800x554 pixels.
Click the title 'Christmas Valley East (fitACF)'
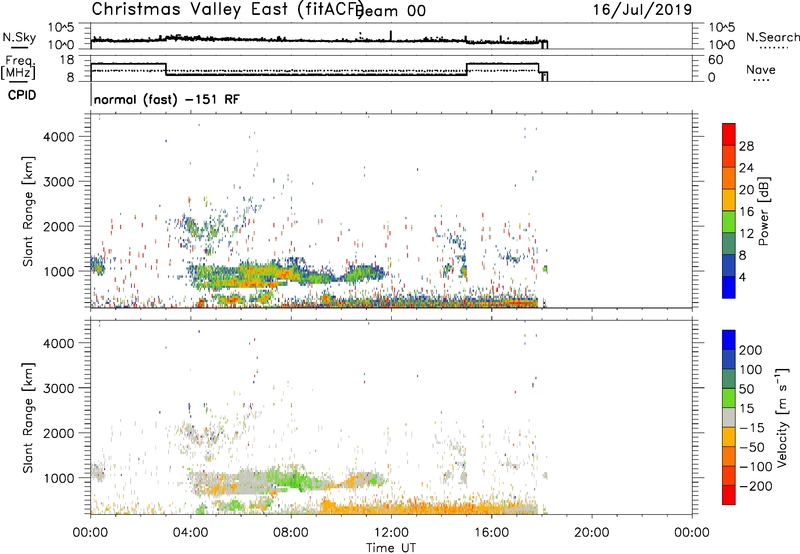[228, 10]
